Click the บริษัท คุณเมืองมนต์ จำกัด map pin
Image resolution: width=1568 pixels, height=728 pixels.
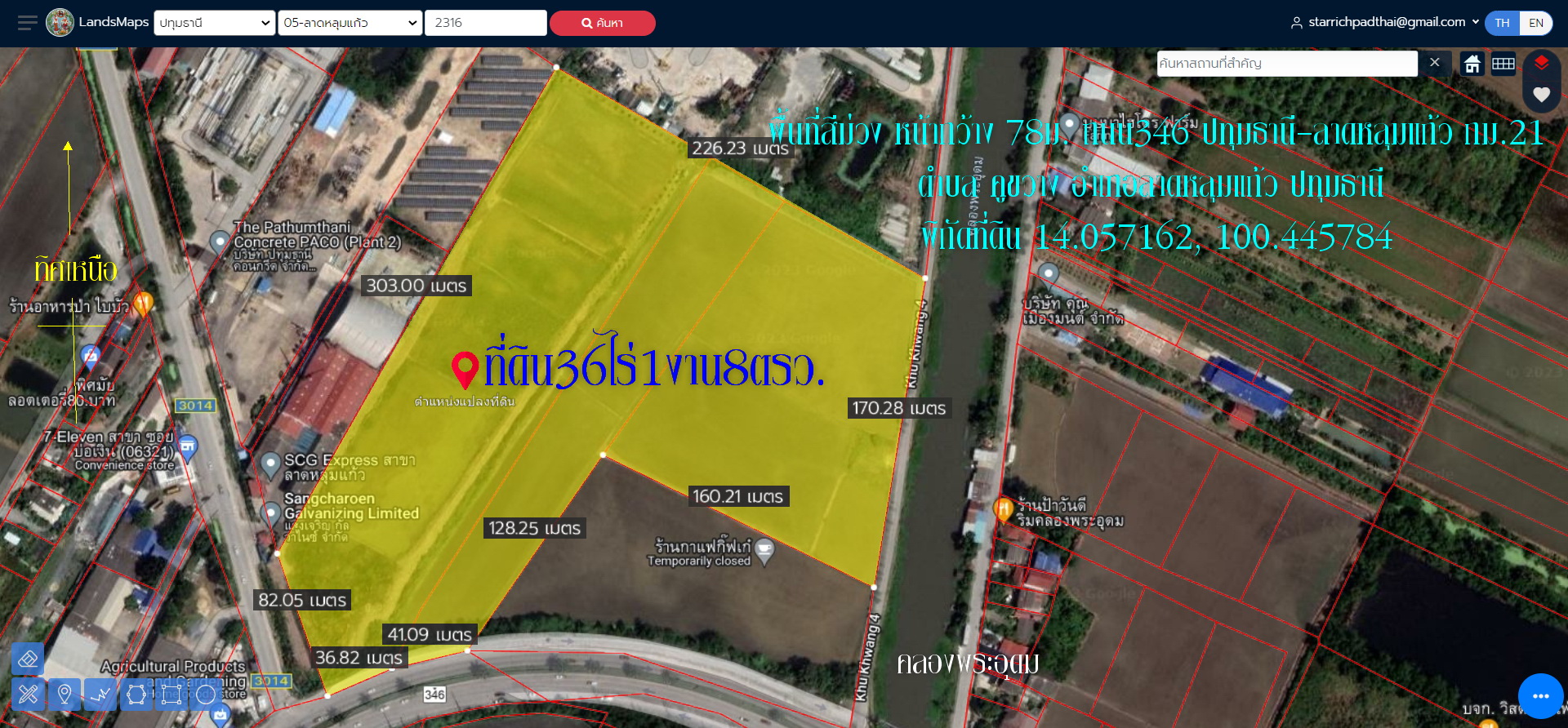[1048, 274]
